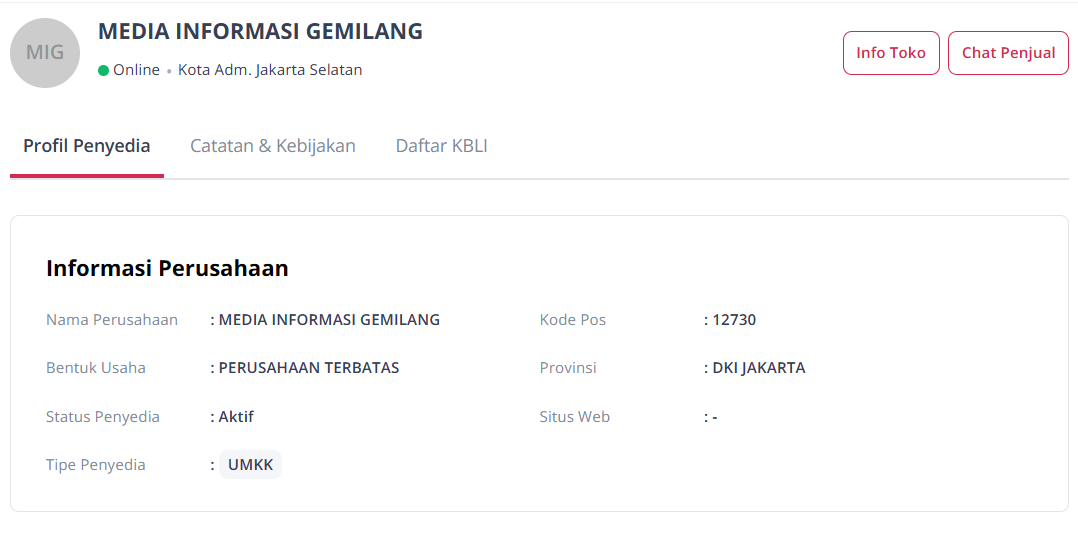Image resolution: width=1078 pixels, height=544 pixels.
Task: Click the Kota Adm. Jakarta Selatan location
Action: [270, 70]
